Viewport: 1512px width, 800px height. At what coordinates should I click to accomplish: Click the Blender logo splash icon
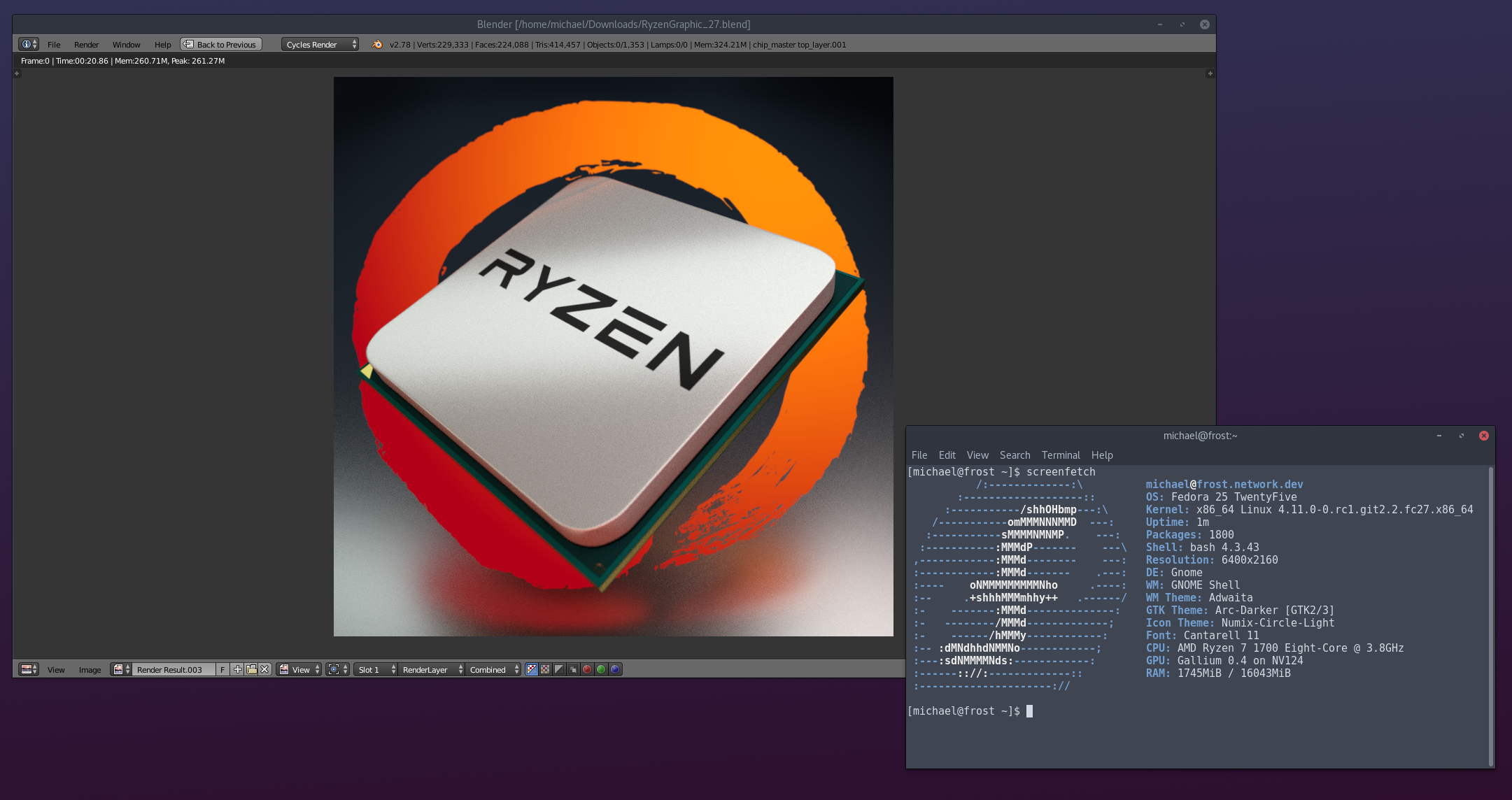click(377, 44)
